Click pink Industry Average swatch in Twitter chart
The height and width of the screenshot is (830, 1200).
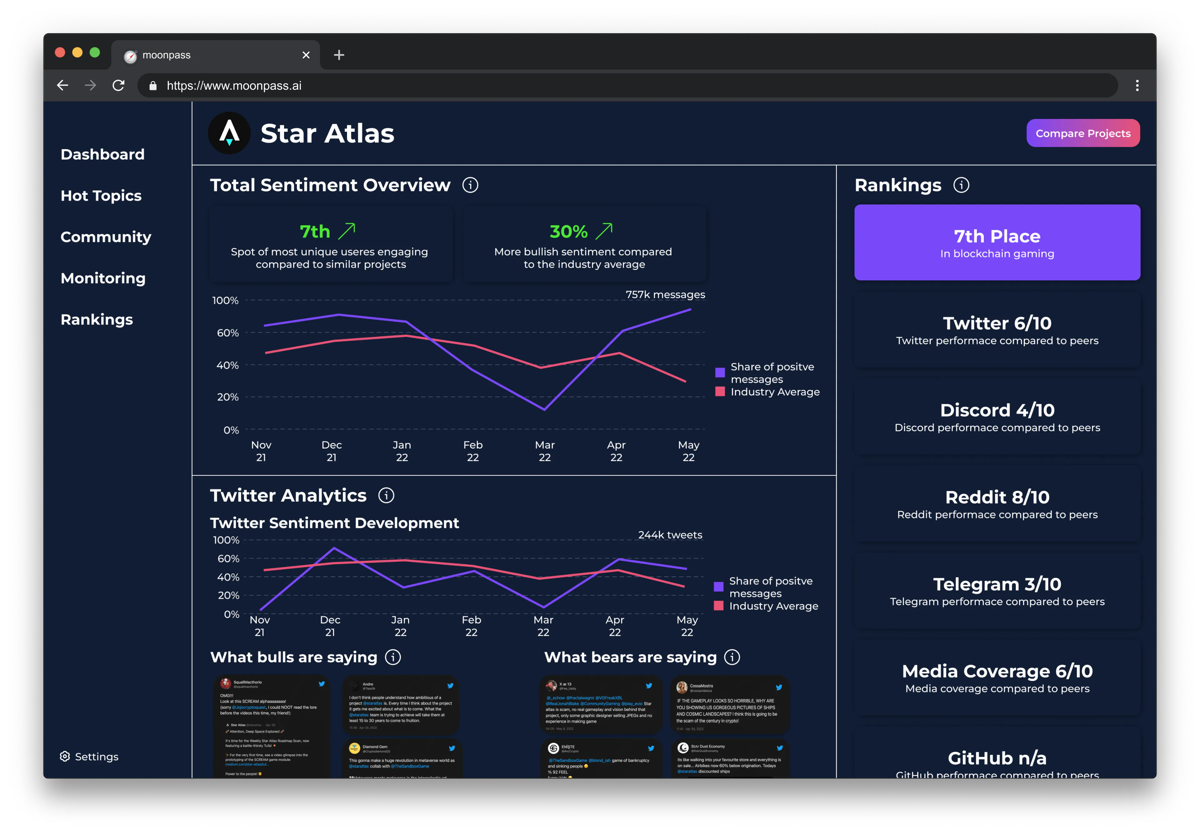click(719, 606)
